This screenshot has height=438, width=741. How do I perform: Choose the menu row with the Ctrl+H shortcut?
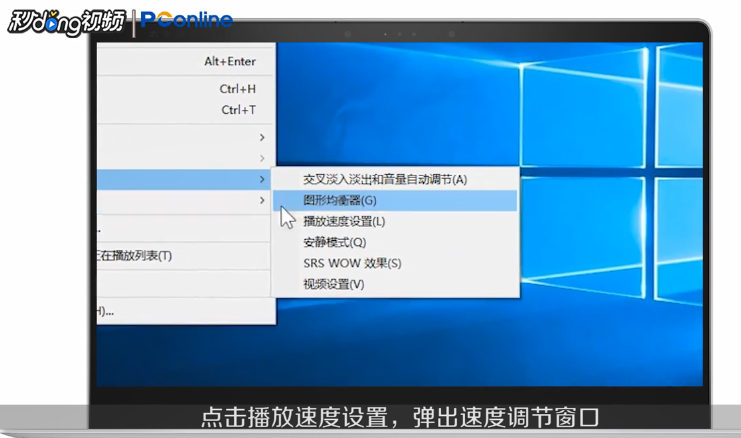(186, 89)
